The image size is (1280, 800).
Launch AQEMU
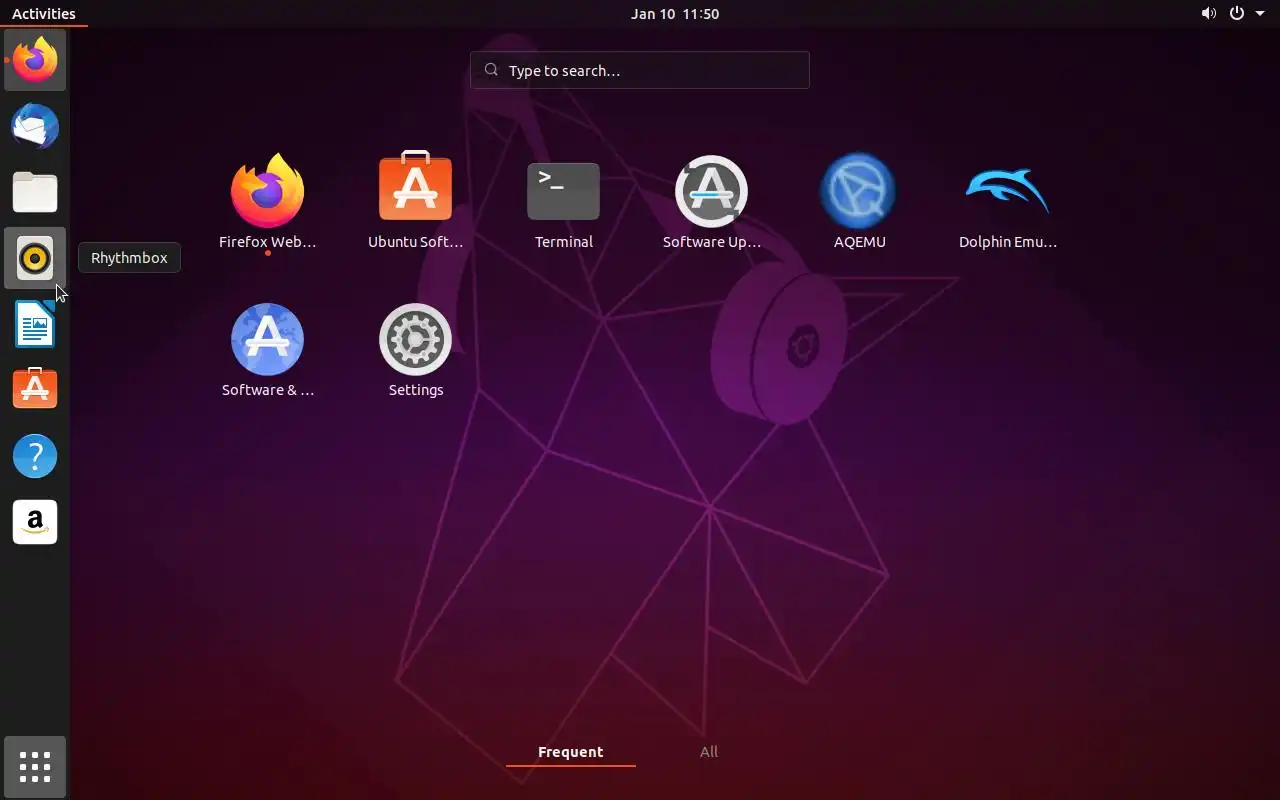click(x=859, y=203)
